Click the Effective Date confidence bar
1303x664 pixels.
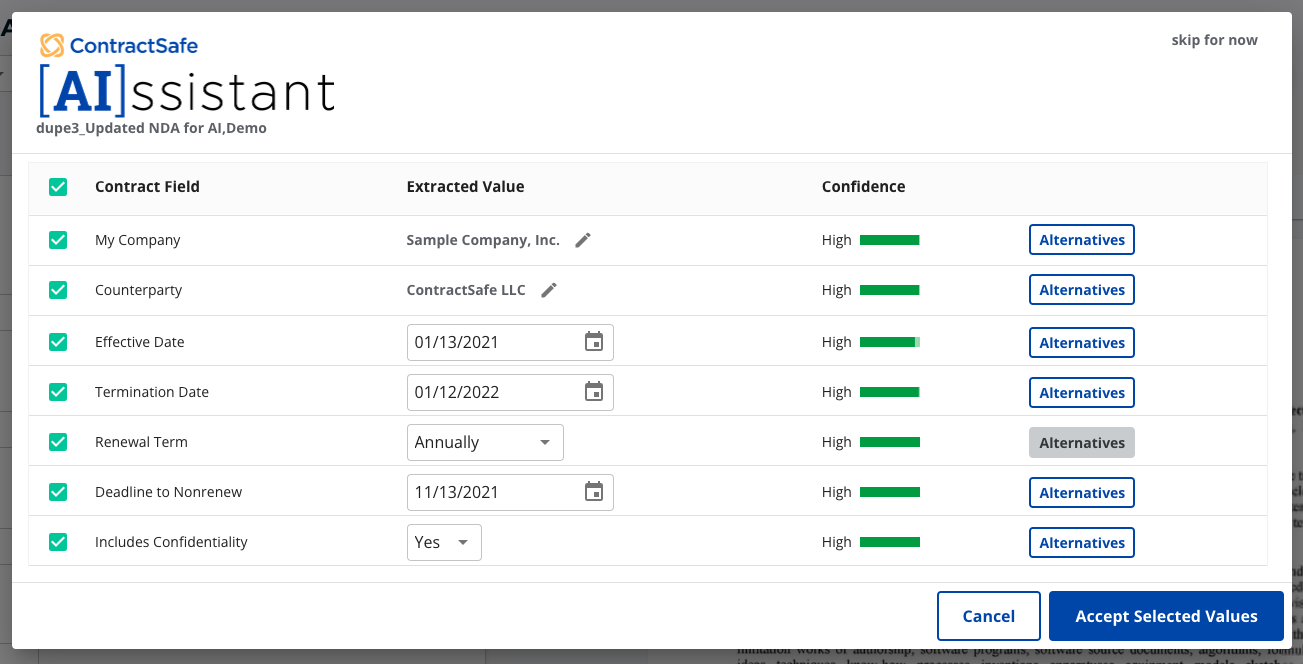pyautogui.click(x=889, y=342)
